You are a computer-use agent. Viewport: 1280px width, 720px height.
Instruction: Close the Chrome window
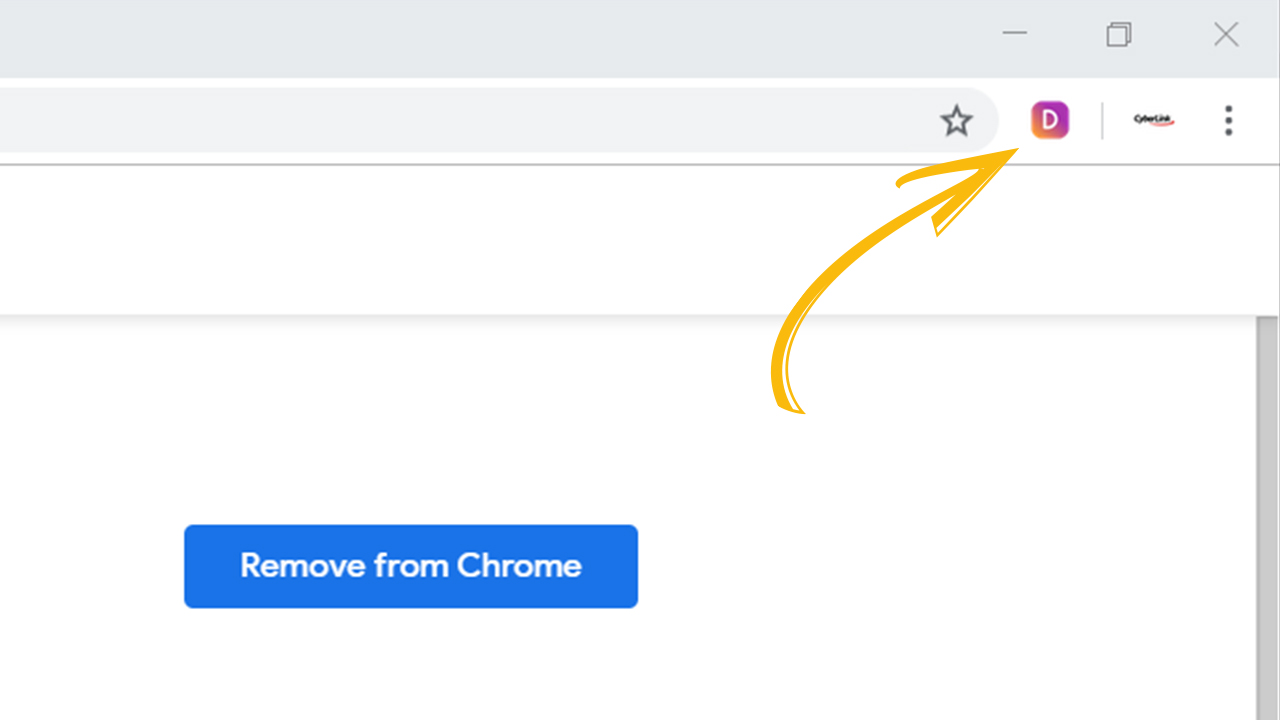click(x=1226, y=34)
